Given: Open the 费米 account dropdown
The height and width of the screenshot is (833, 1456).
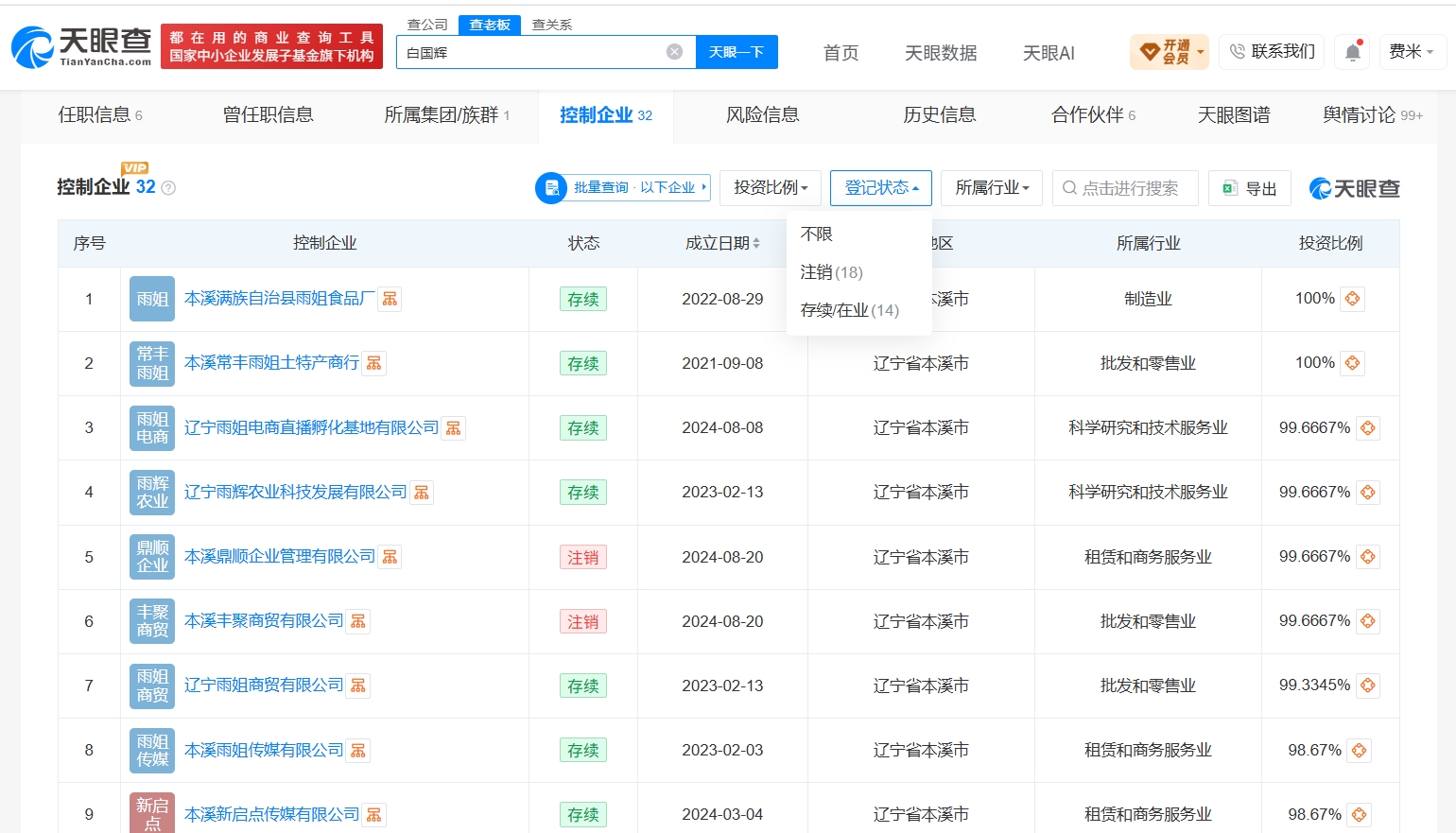Looking at the screenshot, I should (1412, 52).
